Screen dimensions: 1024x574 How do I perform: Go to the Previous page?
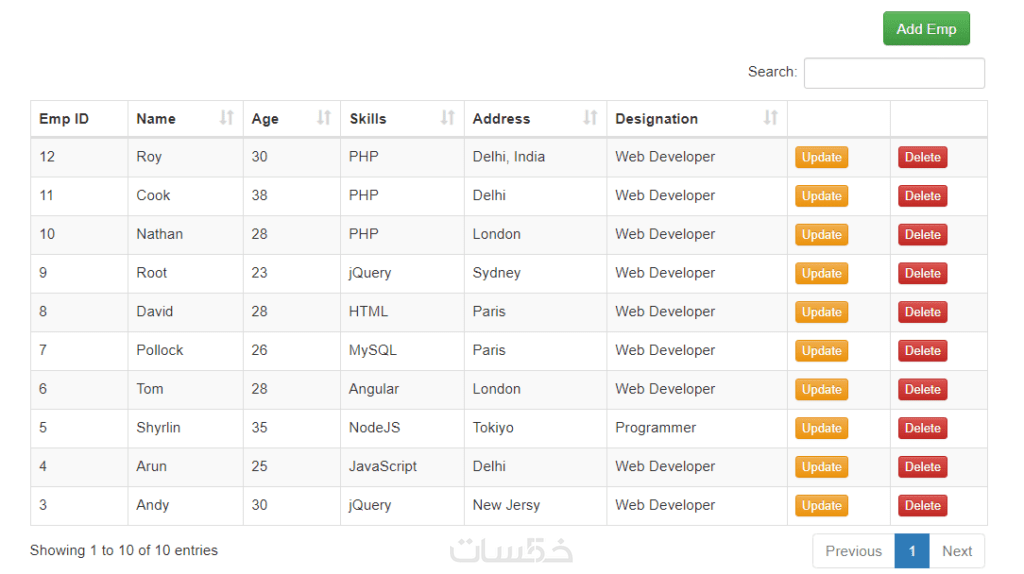click(x=853, y=551)
